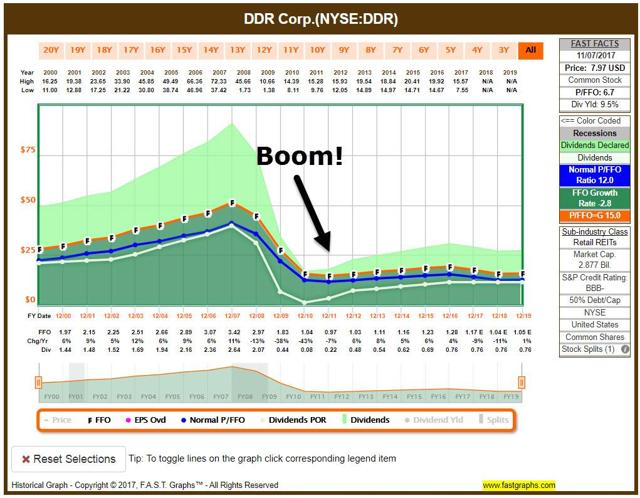Click the Normal P/FFO Ratio 12.0 swatch
This screenshot has width=640, height=498.
[595, 175]
